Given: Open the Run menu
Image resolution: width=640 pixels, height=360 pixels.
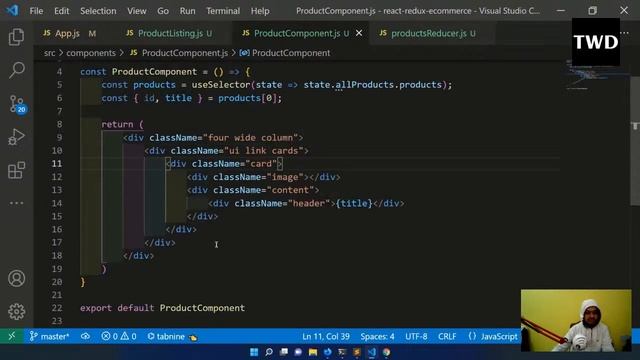Looking at the screenshot, I should (187, 11).
